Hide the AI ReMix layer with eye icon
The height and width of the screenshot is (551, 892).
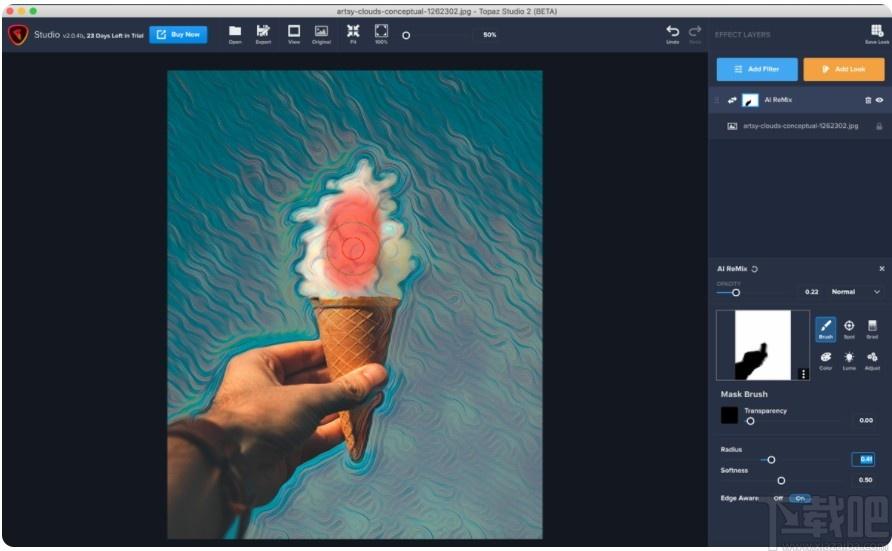(x=879, y=100)
